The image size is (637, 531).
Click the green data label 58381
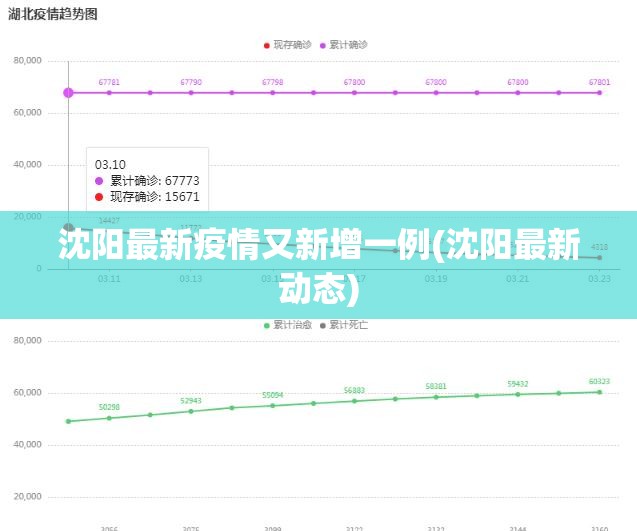[x=436, y=386]
